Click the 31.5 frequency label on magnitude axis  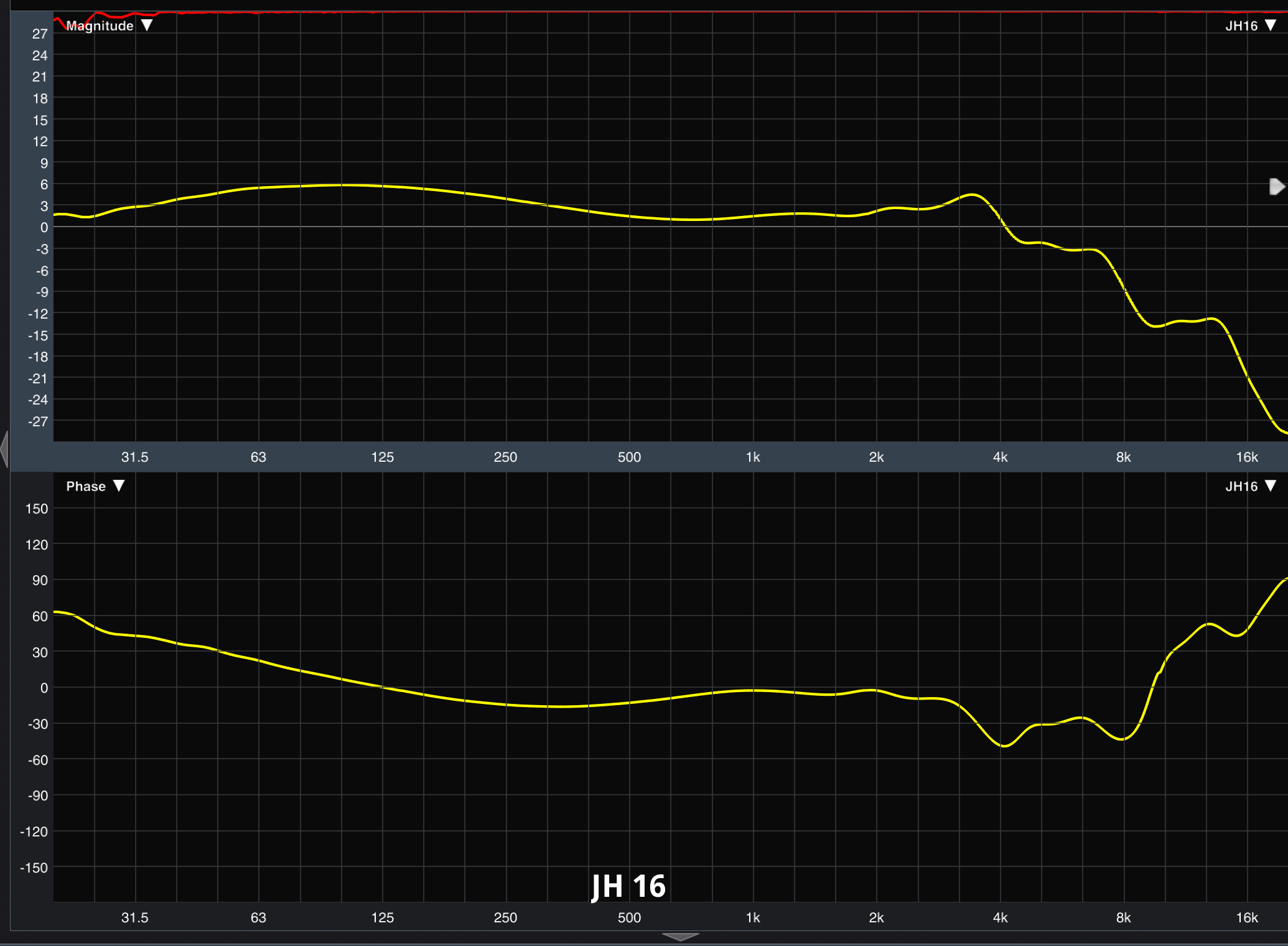(x=134, y=456)
